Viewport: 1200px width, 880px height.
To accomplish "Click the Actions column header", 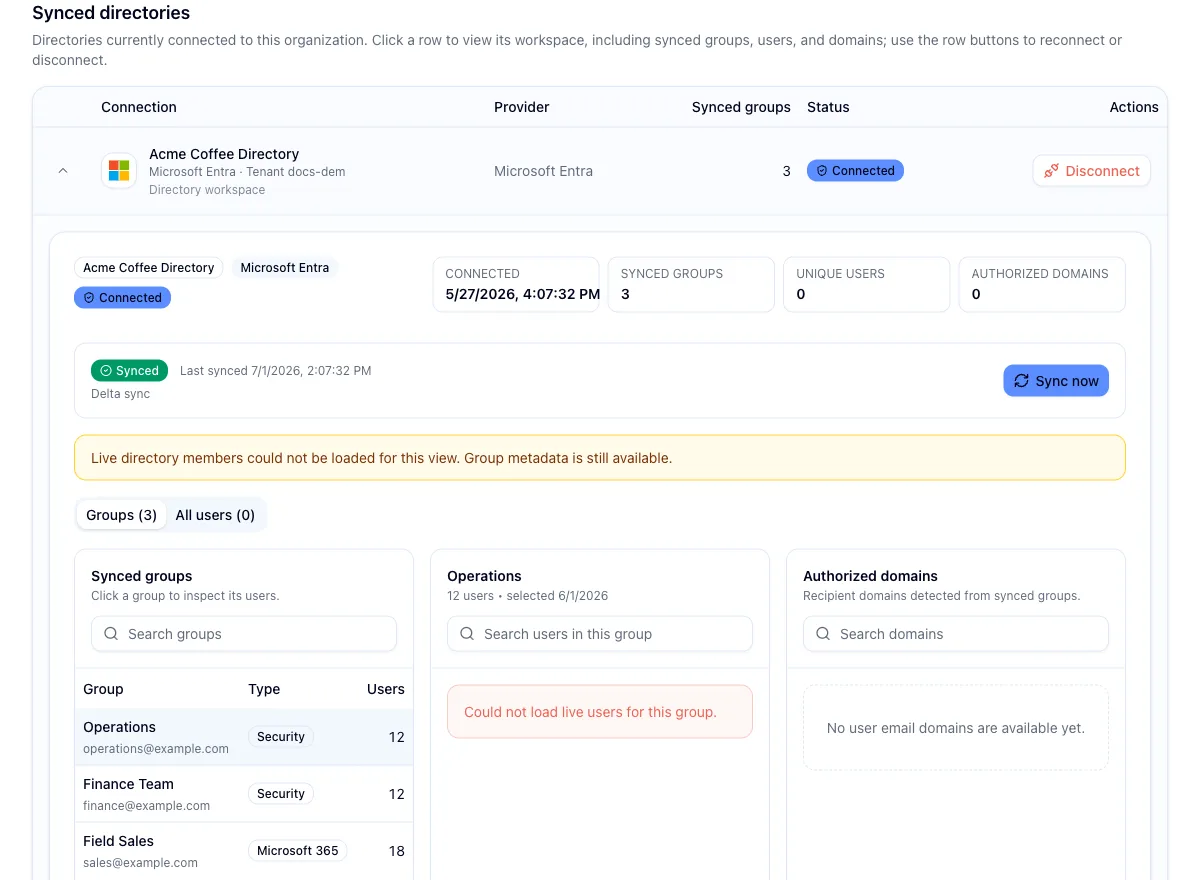I will point(1134,107).
